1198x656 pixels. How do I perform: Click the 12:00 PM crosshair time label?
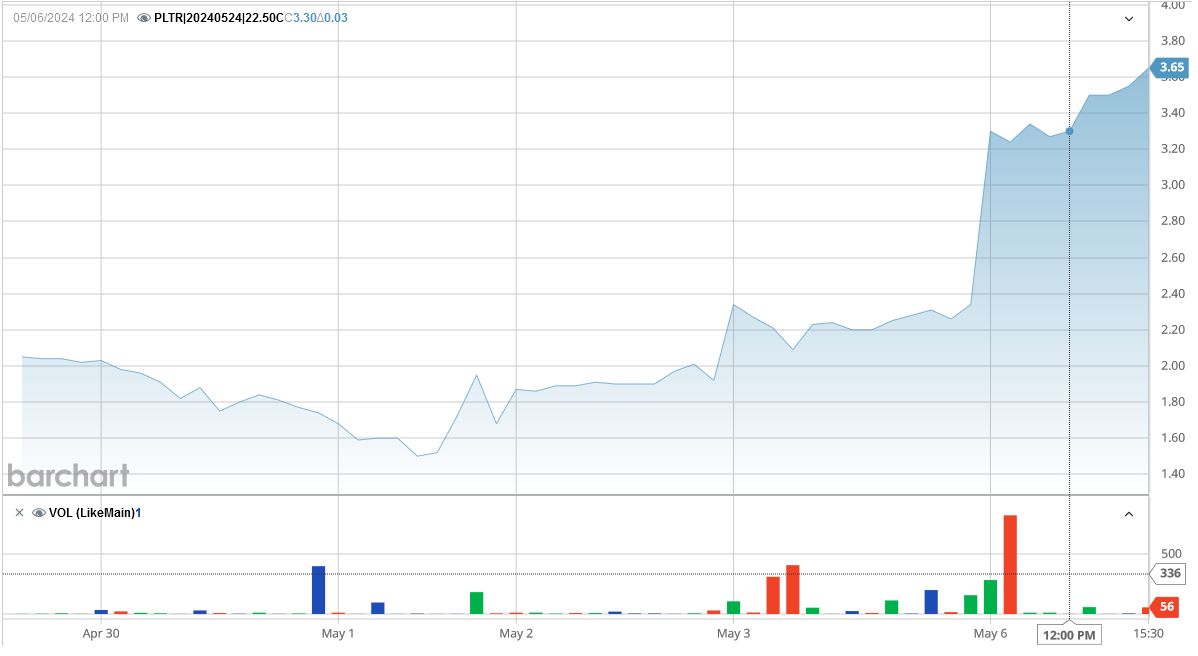pos(1069,634)
